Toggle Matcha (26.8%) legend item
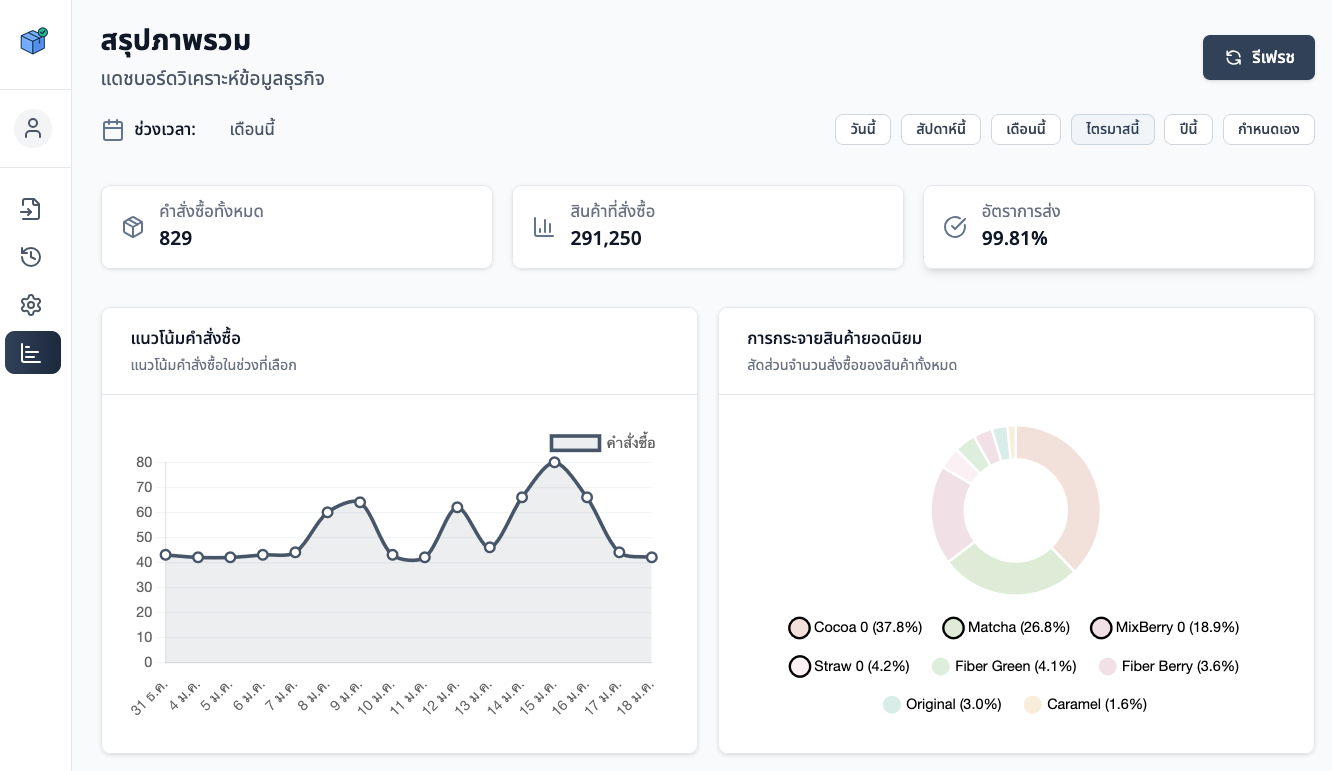The width and height of the screenshot is (1332, 771). (1007, 627)
